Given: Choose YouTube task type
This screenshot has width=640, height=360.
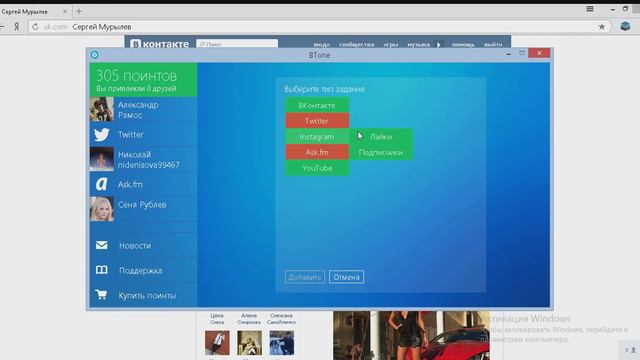Looking at the screenshot, I should (317, 168).
